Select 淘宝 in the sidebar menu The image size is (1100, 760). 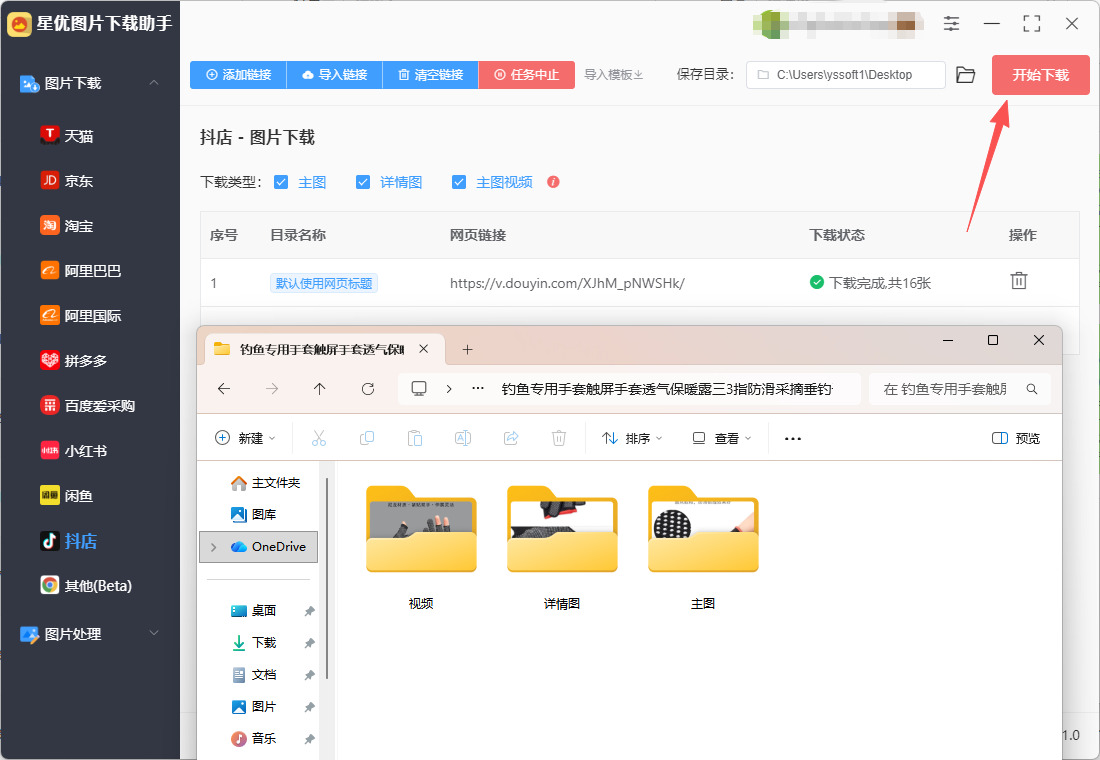coord(78,226)
